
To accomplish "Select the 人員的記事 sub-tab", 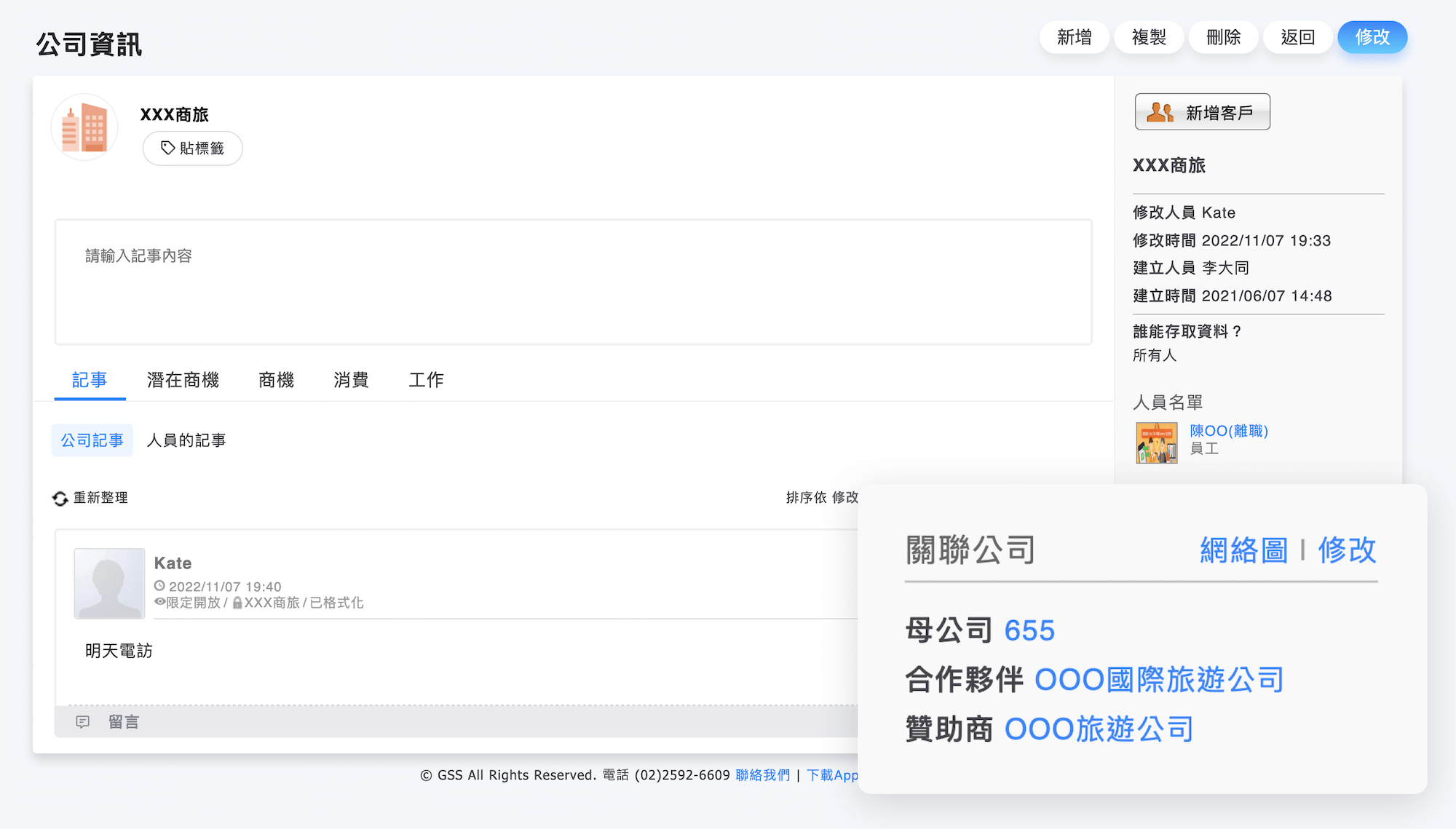I will point(186,440).
